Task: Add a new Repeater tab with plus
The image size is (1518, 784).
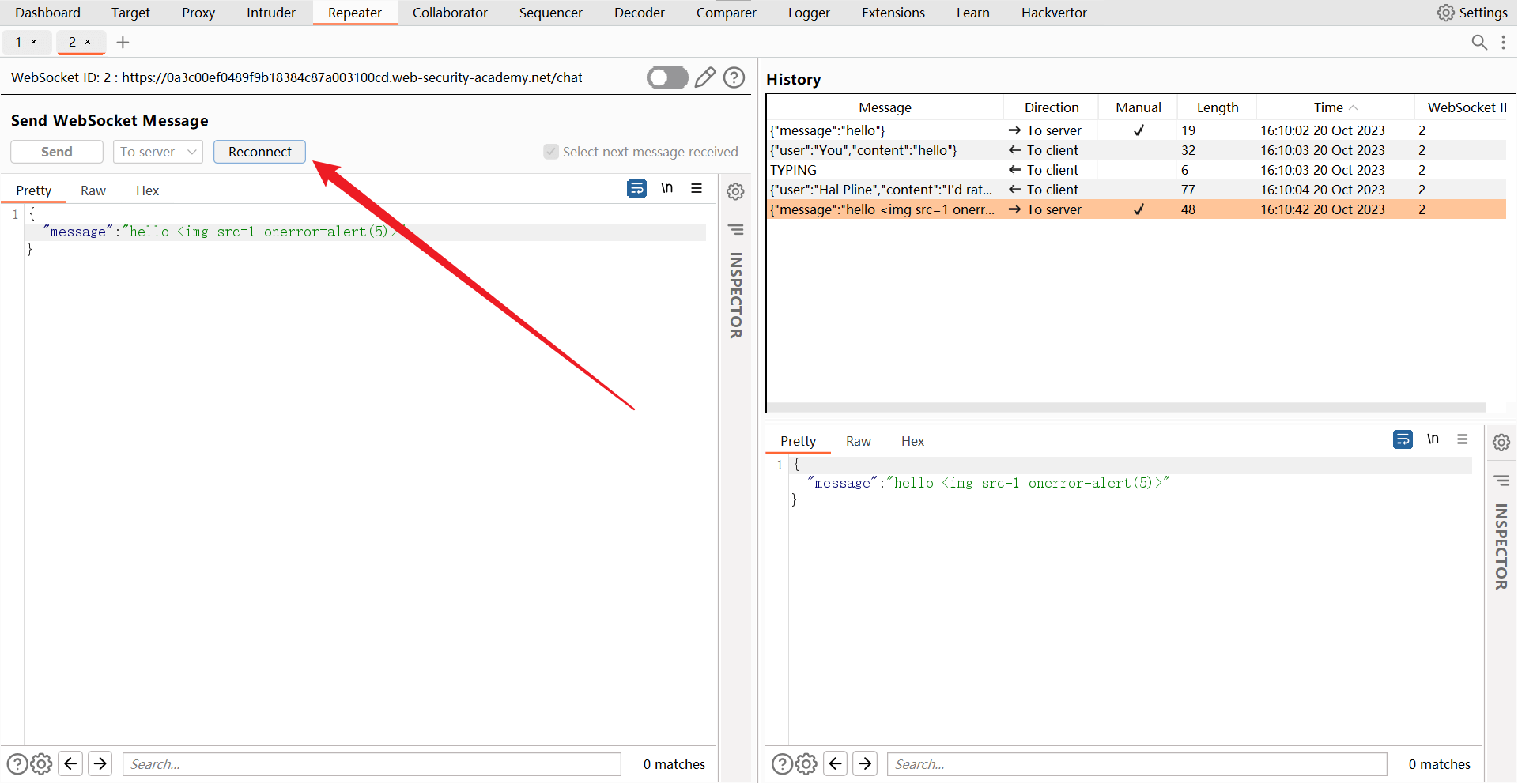Action: [x=123, y=43]
